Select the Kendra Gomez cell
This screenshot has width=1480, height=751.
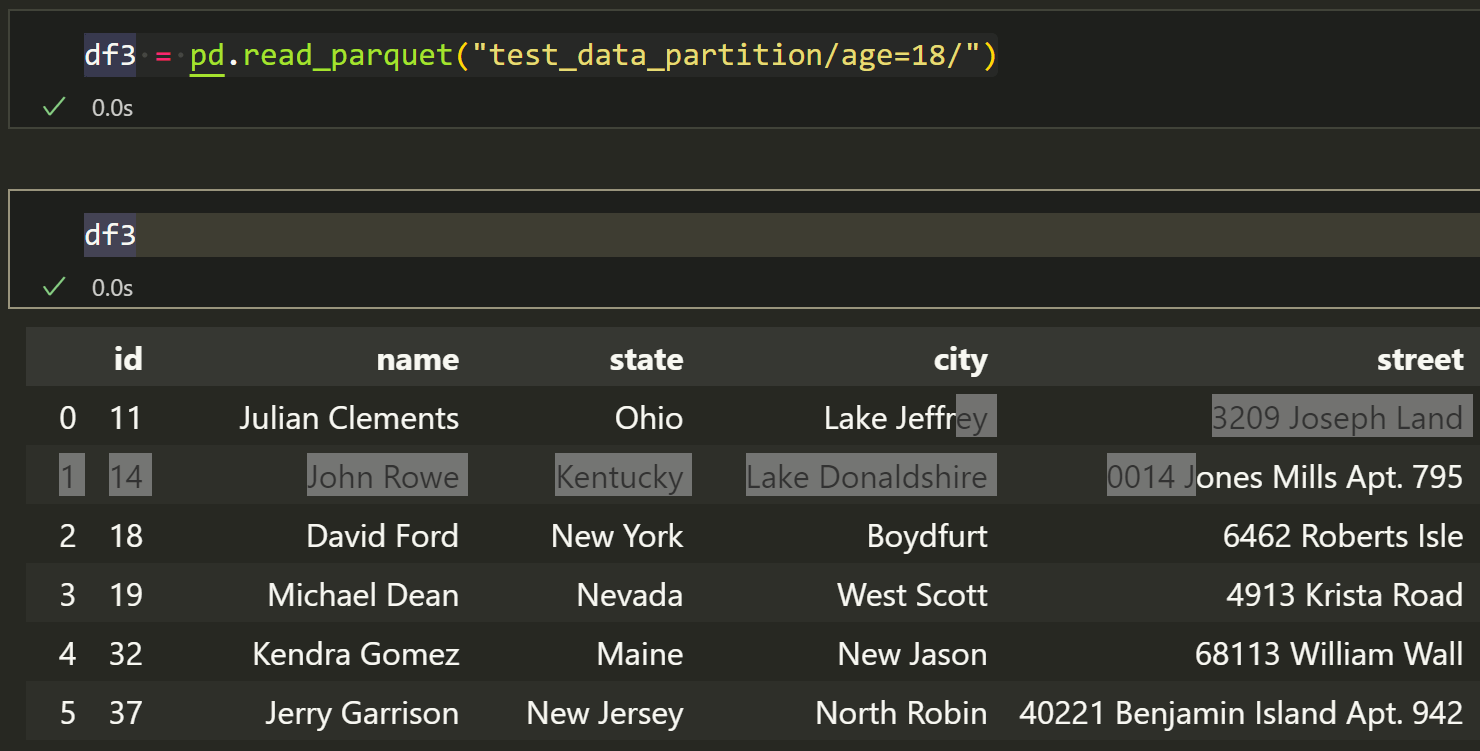coord(356,653)
